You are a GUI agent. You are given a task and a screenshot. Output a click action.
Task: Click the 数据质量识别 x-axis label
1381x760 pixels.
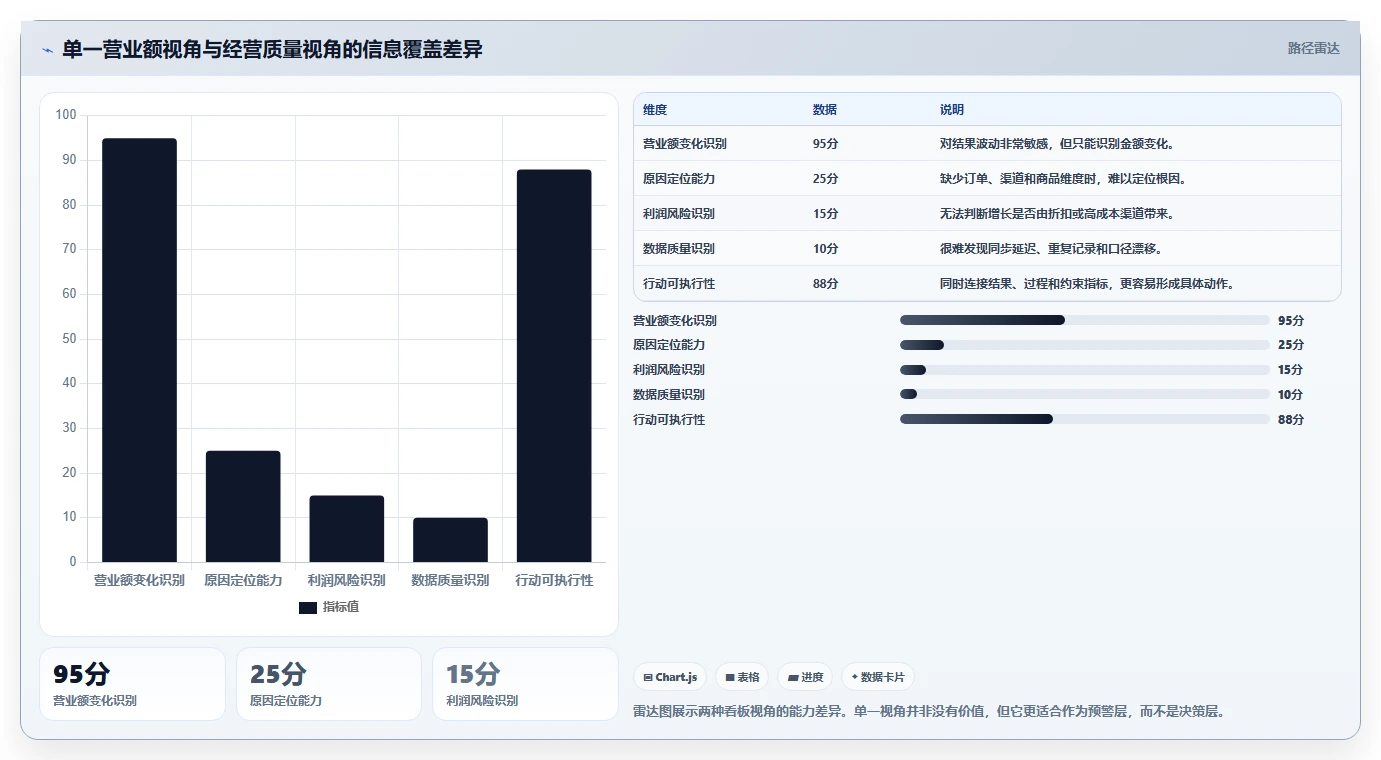click(x=450, y=580)
